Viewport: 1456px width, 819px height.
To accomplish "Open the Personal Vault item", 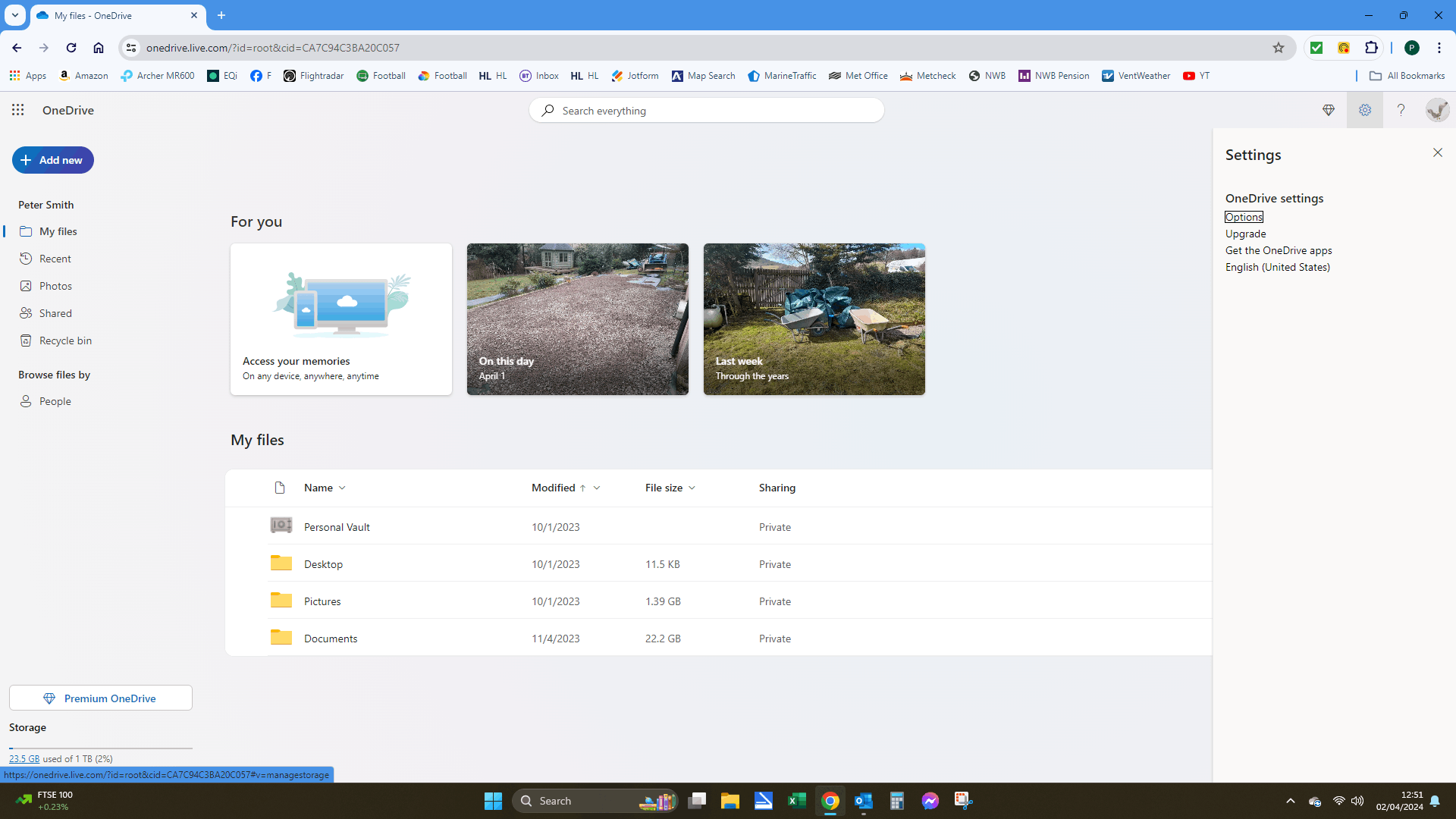I will [x=337, y=527].
